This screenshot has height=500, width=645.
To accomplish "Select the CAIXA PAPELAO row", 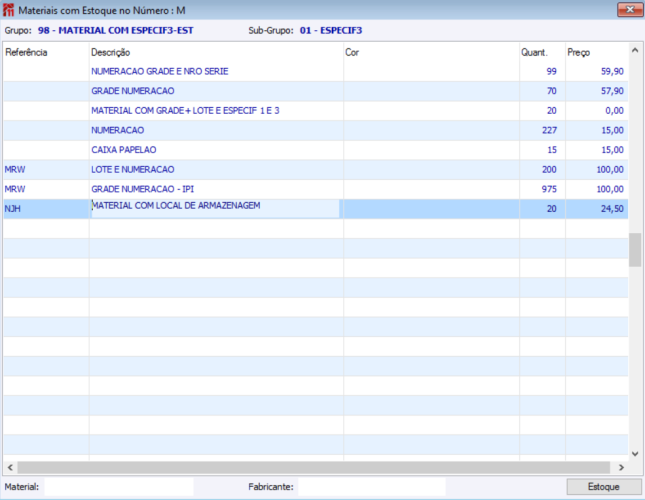I will click(316, 150).
